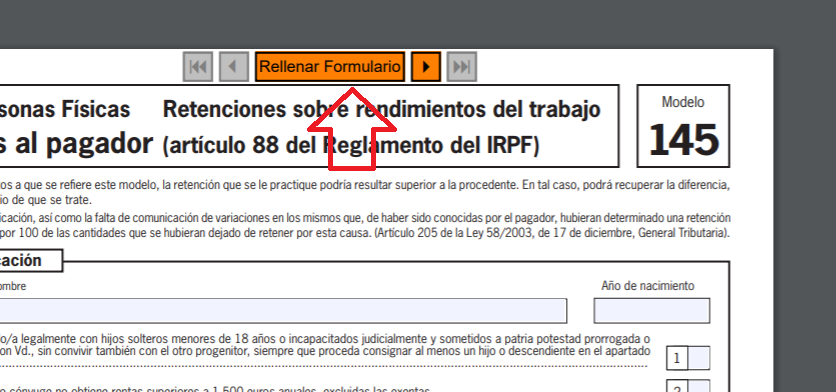836x392 pixels.
Task: Click the Ley 58/2003 General Tributaria sentence
Action: (x=551, y=233)
